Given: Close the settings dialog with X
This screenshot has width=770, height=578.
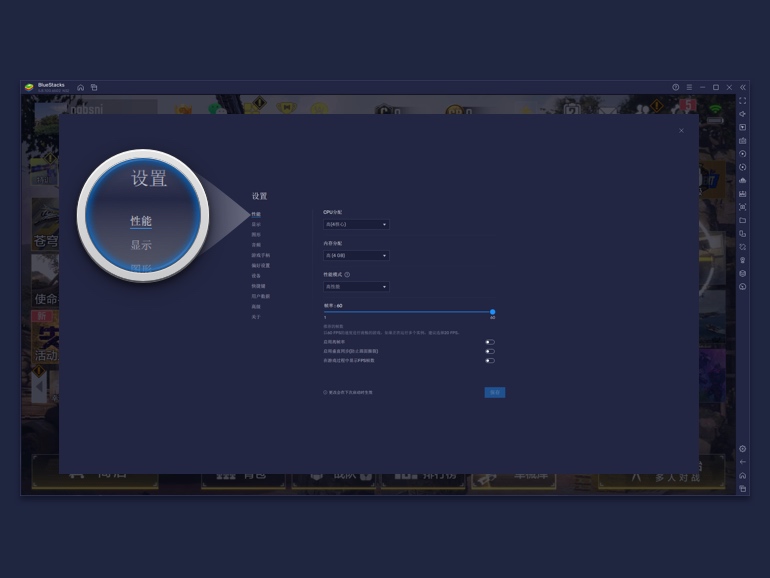Looking at the screenshot, I should [x=681, y=130].
